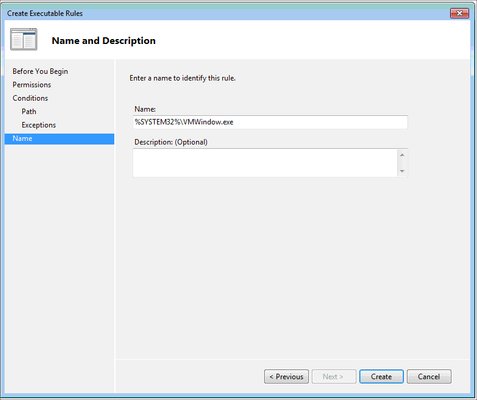The width and height of the screenshot is (477, 400).
Task: Focus the Description (Optional) text box
Action: click(265, 163)
